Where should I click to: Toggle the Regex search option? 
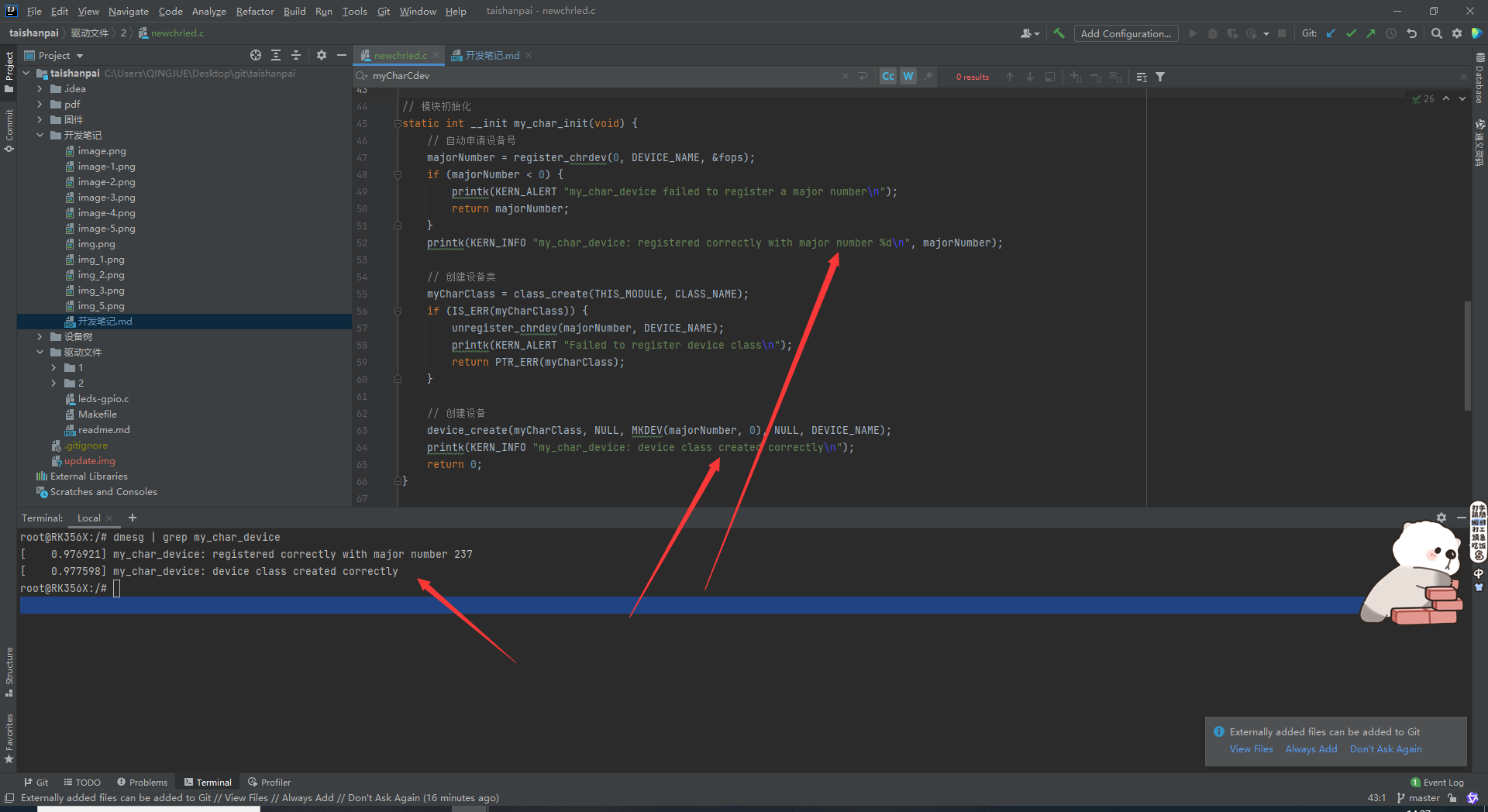point(928,76)
